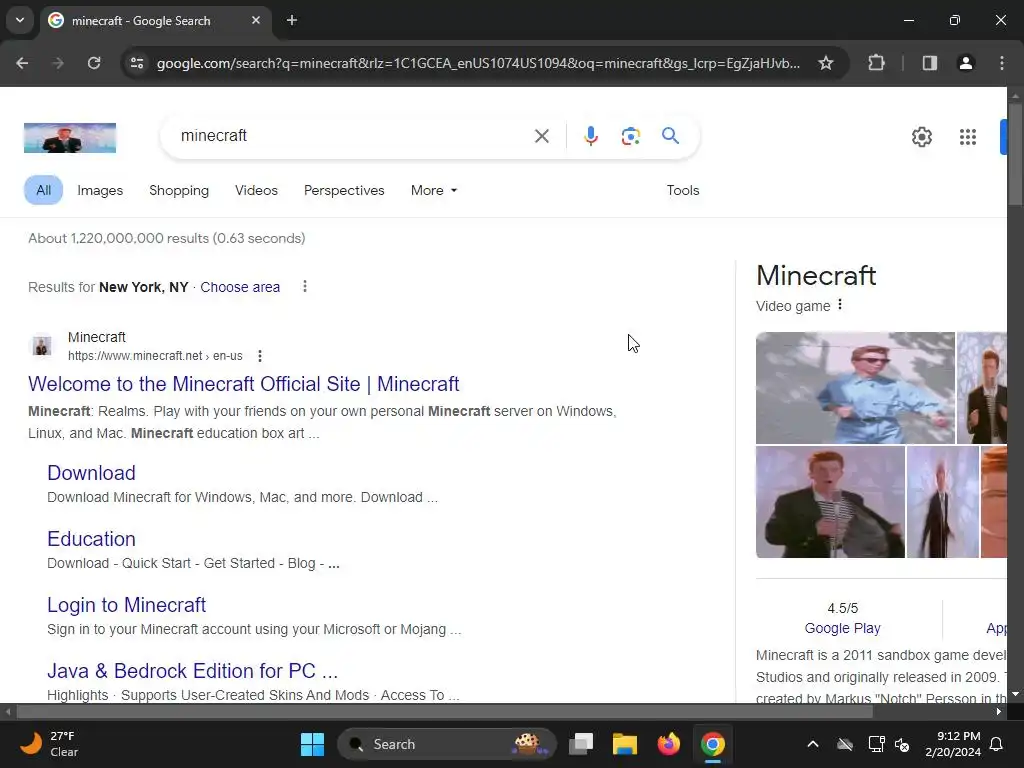1024x768 pixels.
Task: Switch to the Perspectives tab
Action: tap(344, 190)
